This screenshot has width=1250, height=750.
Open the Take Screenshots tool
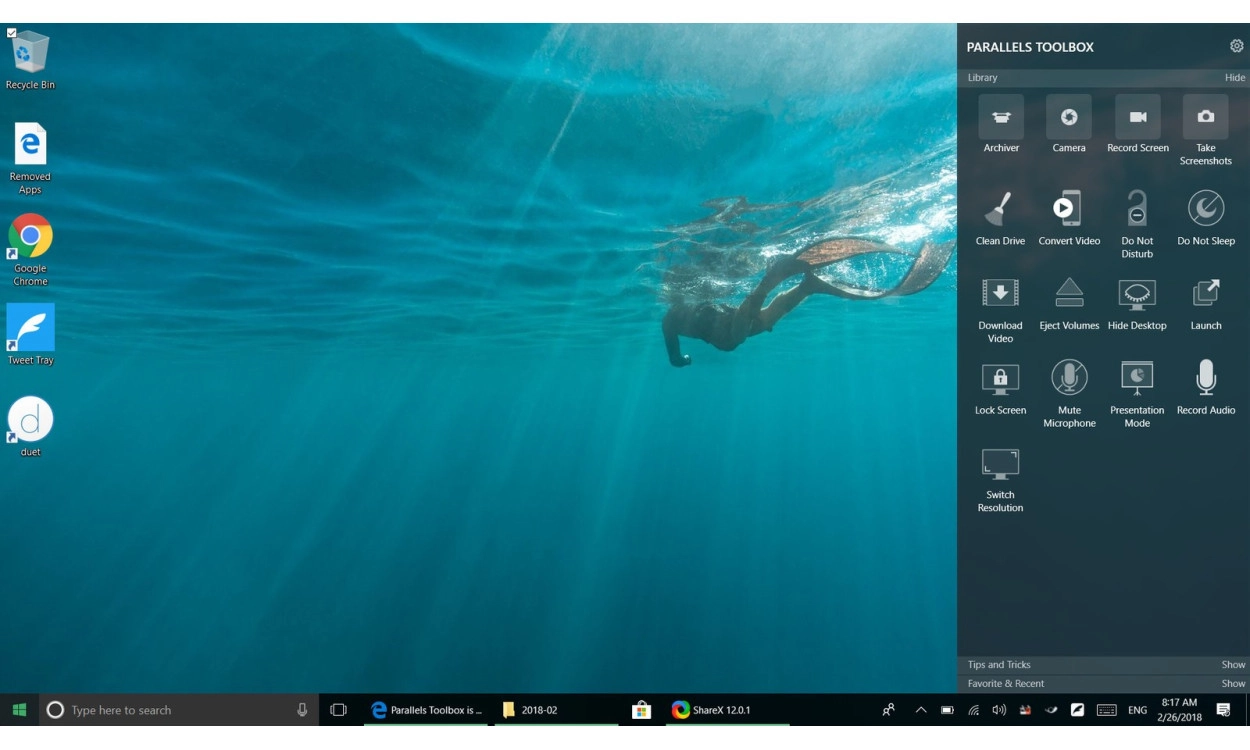(x=1205, y=118)
